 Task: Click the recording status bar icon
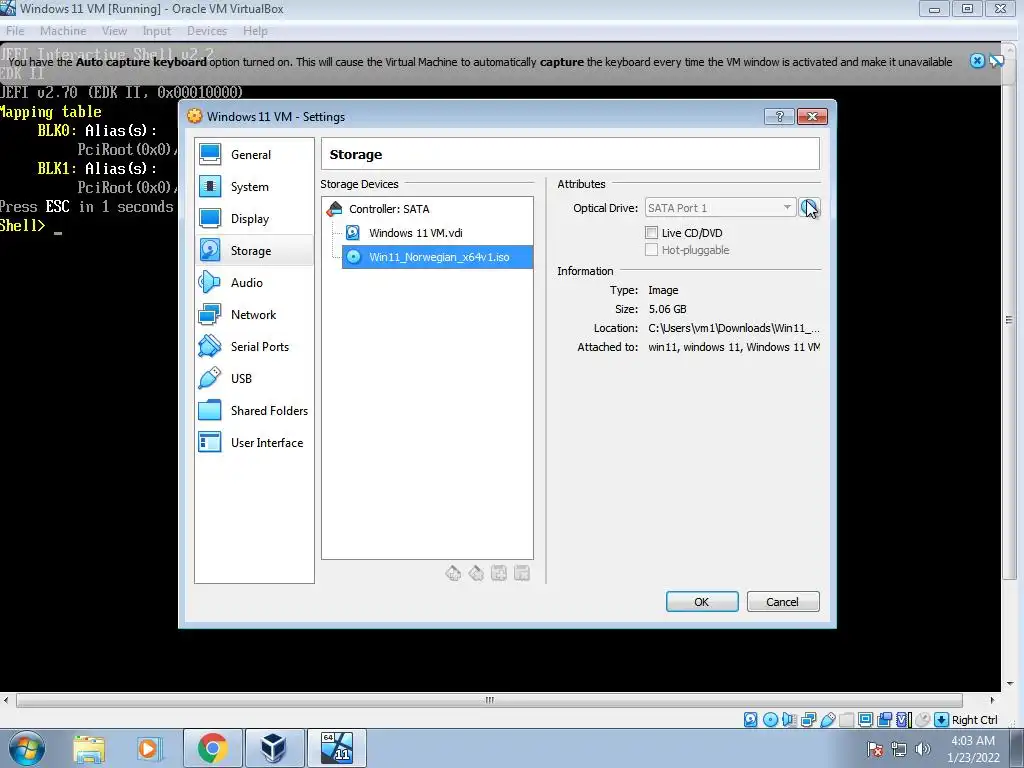[x=884, y=720]
